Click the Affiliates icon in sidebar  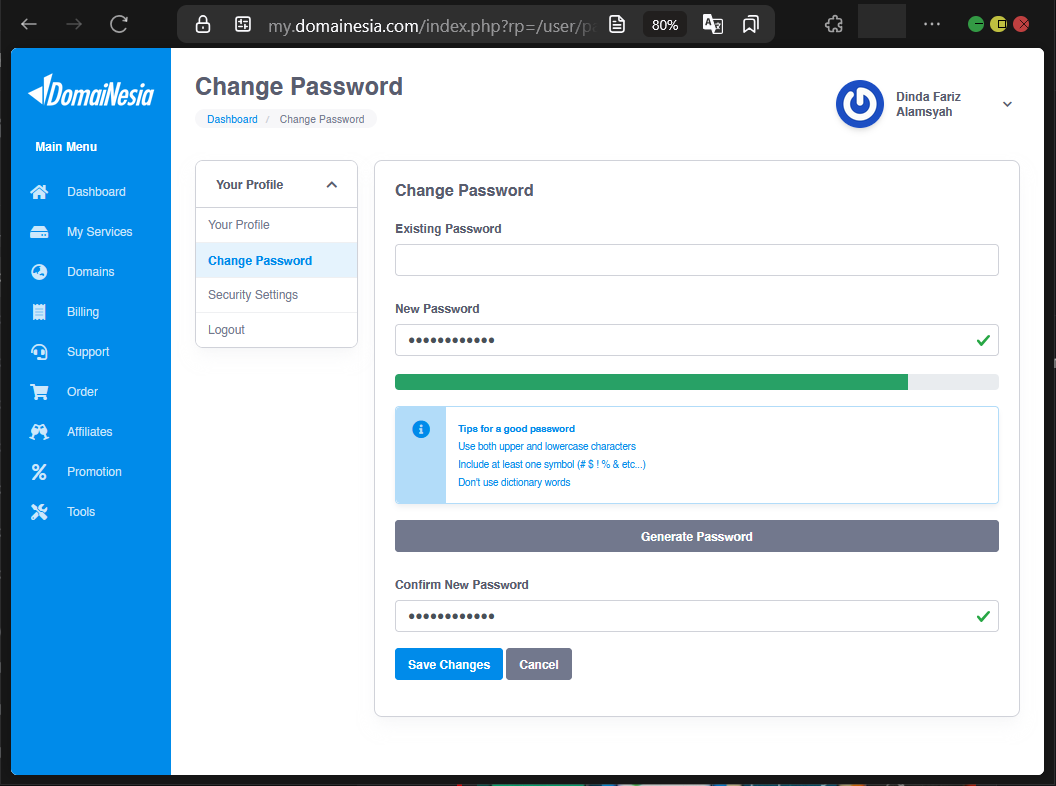point(39,432)
